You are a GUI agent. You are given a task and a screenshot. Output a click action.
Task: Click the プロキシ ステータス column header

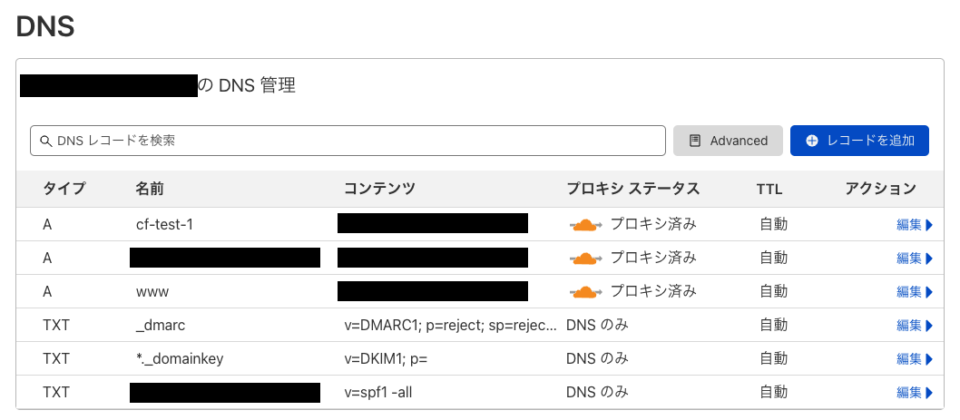click(632, 188)
